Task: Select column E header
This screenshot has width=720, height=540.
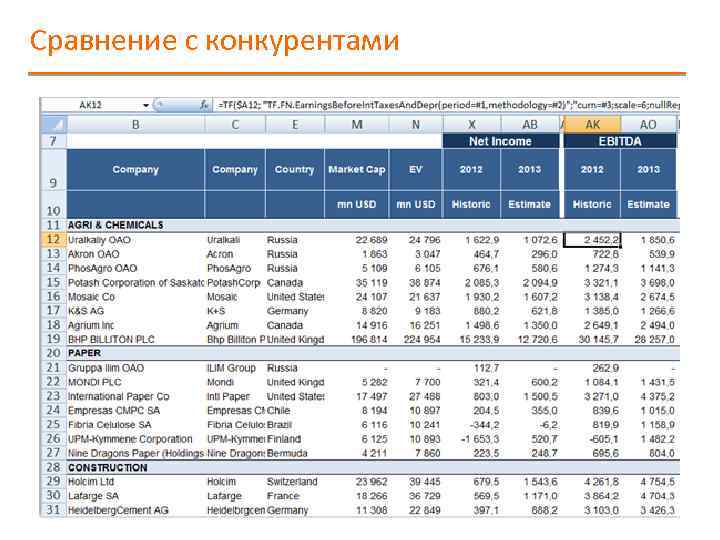Action: [x=295, y=124]
